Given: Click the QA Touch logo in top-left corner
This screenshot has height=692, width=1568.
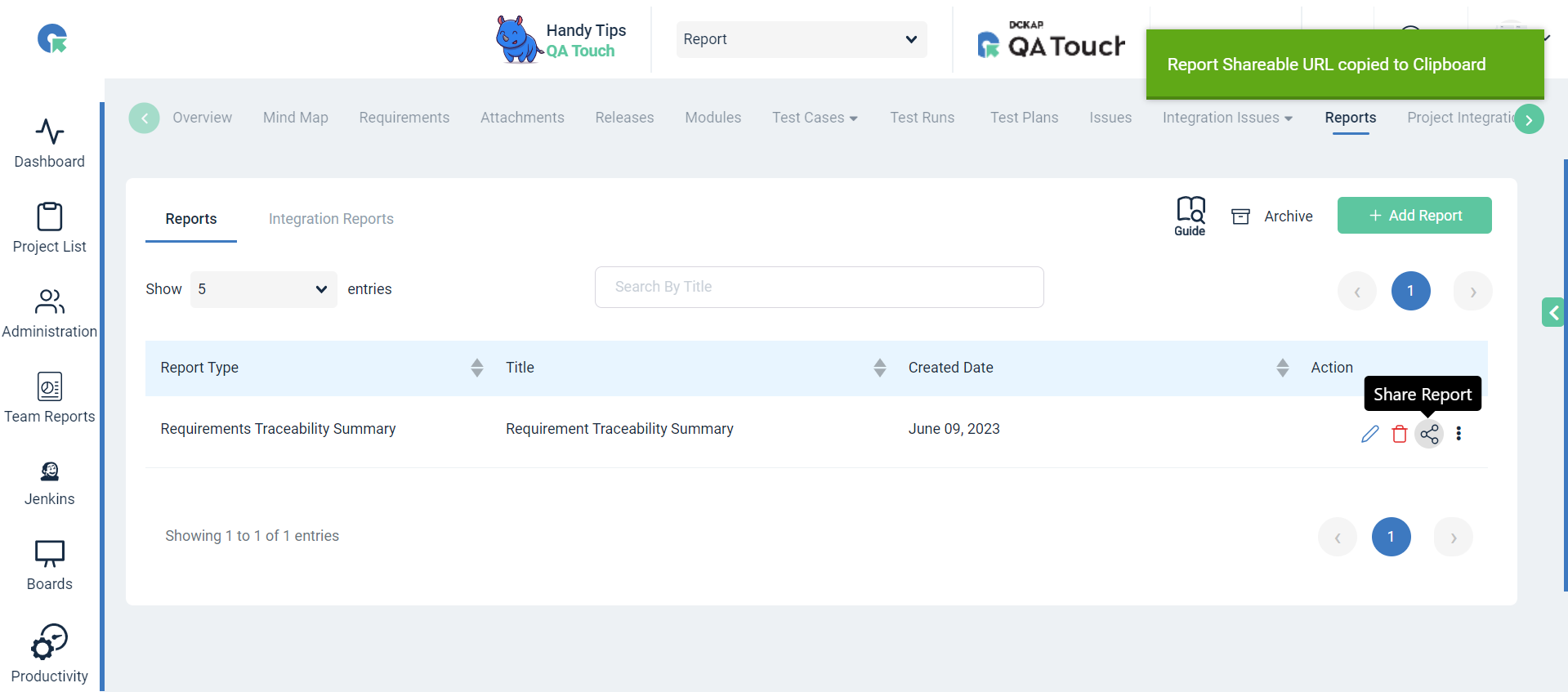Looking at the screenshot, I should click(52, 38).
